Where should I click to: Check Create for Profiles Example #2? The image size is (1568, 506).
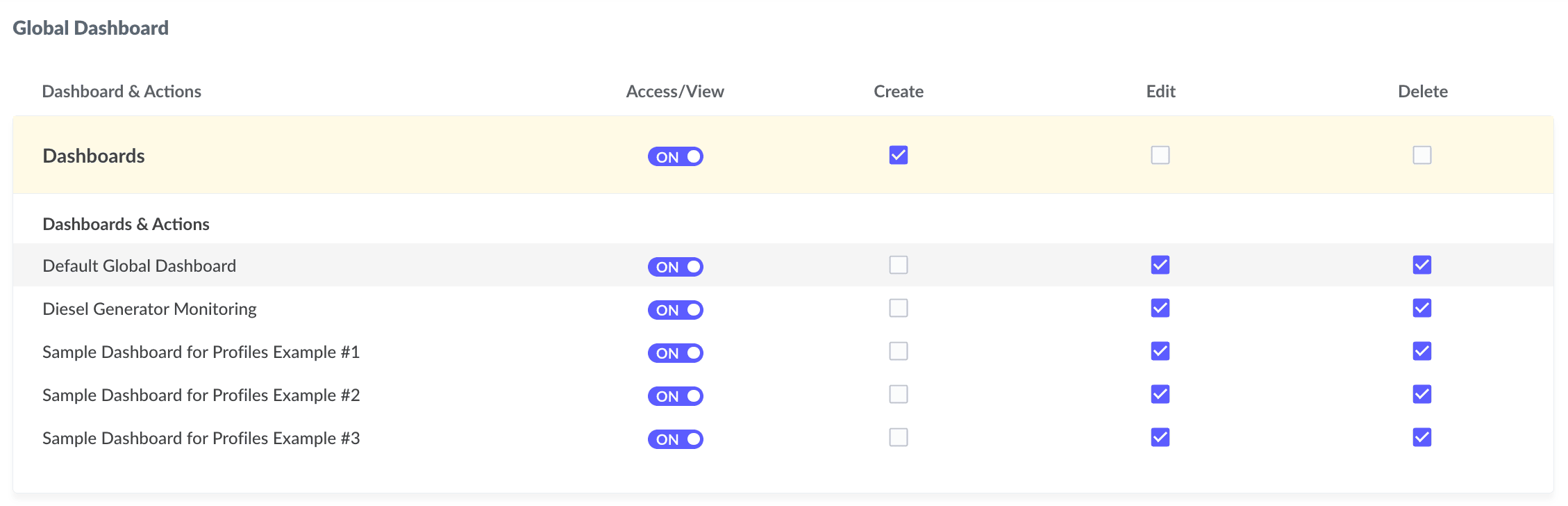[x=899, y=394]
